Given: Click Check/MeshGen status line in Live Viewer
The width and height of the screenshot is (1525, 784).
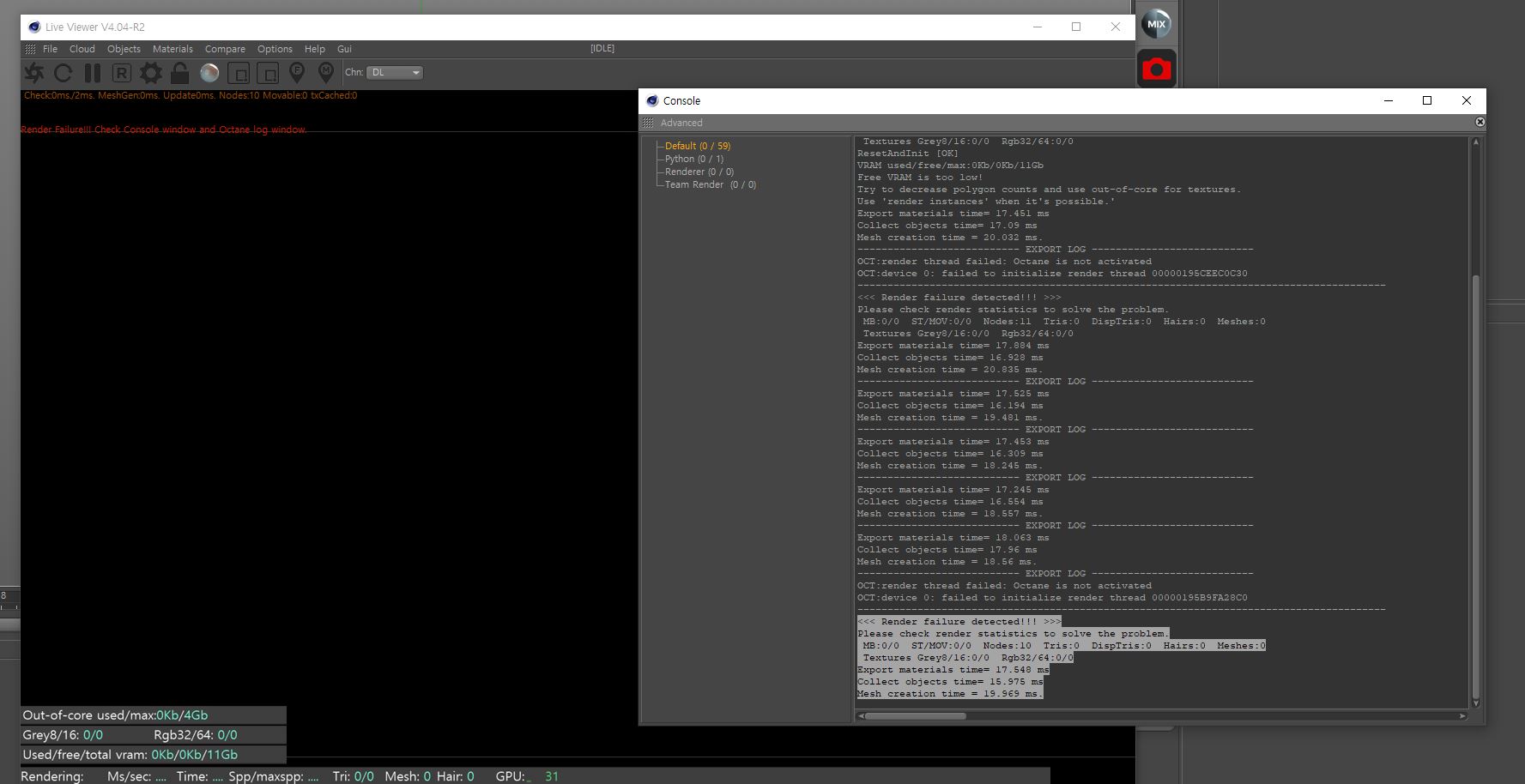Looking at the screenshot, I should point(191,95).
